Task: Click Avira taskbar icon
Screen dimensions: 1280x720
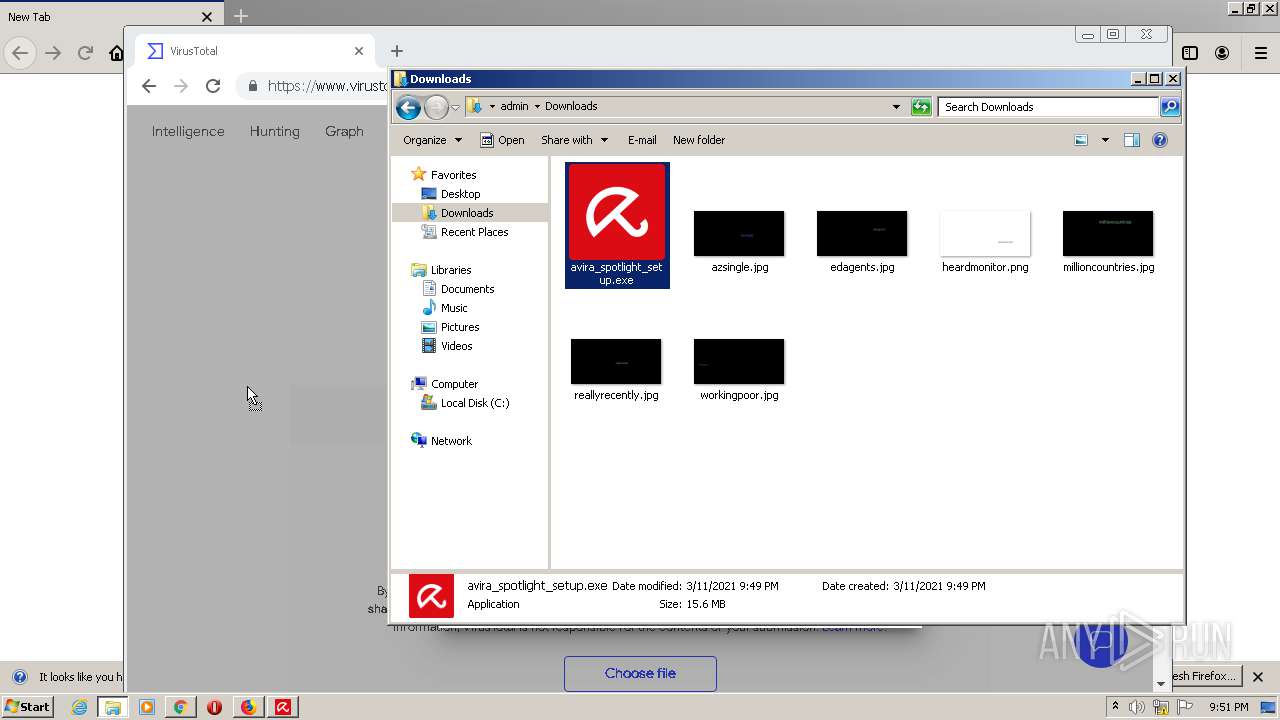Action: tap(282, 707)
